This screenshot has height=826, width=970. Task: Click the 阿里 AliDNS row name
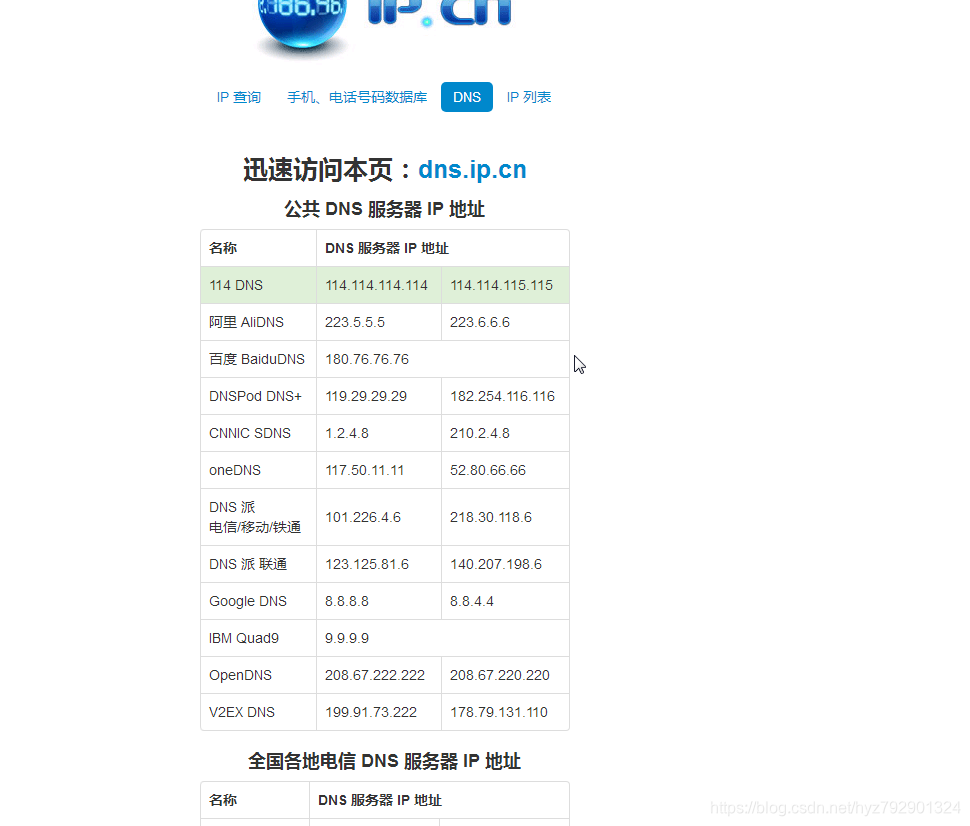(246, 322)
